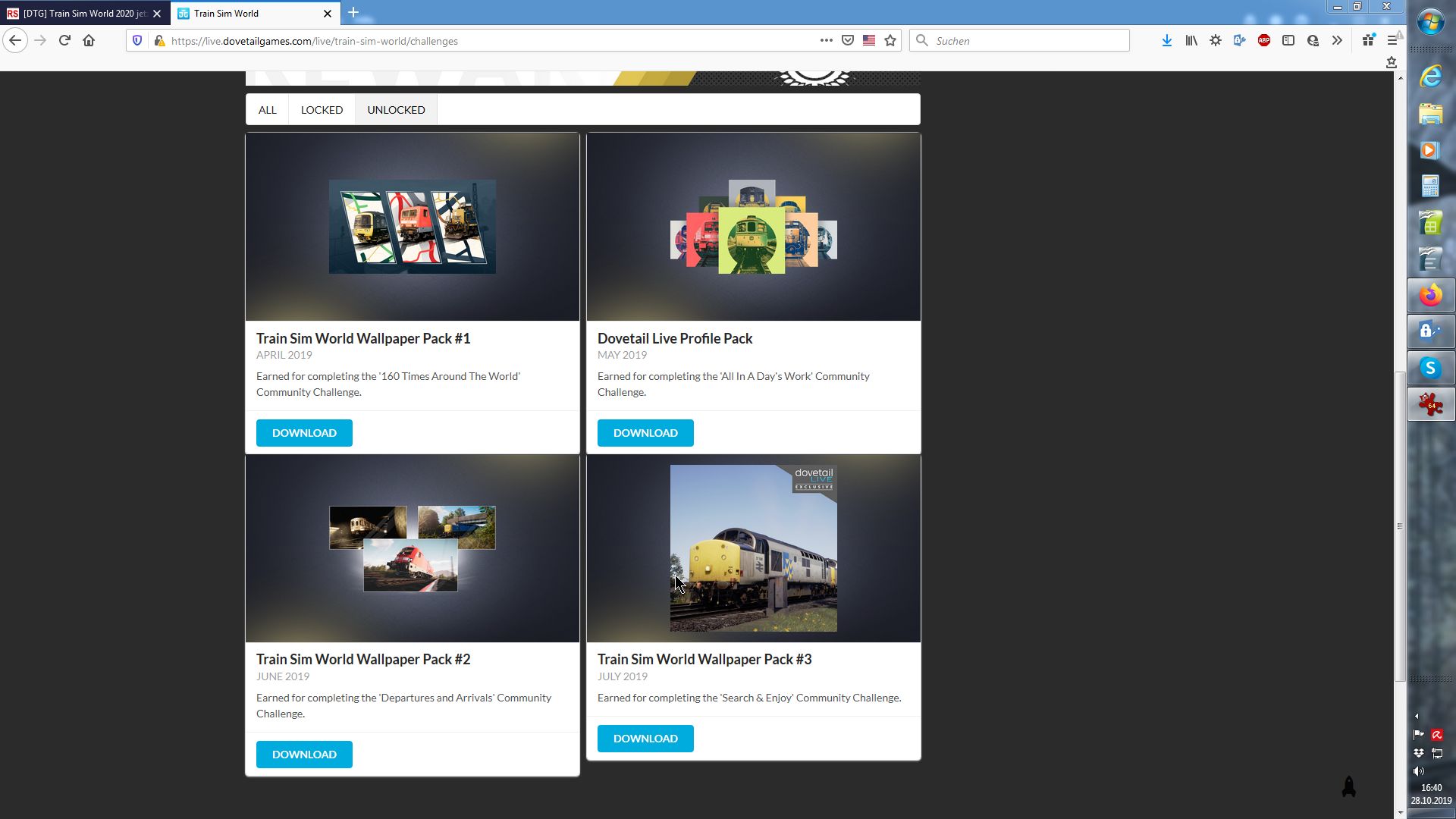
Task: Select the ALL rewards filter
Action: 267,110
